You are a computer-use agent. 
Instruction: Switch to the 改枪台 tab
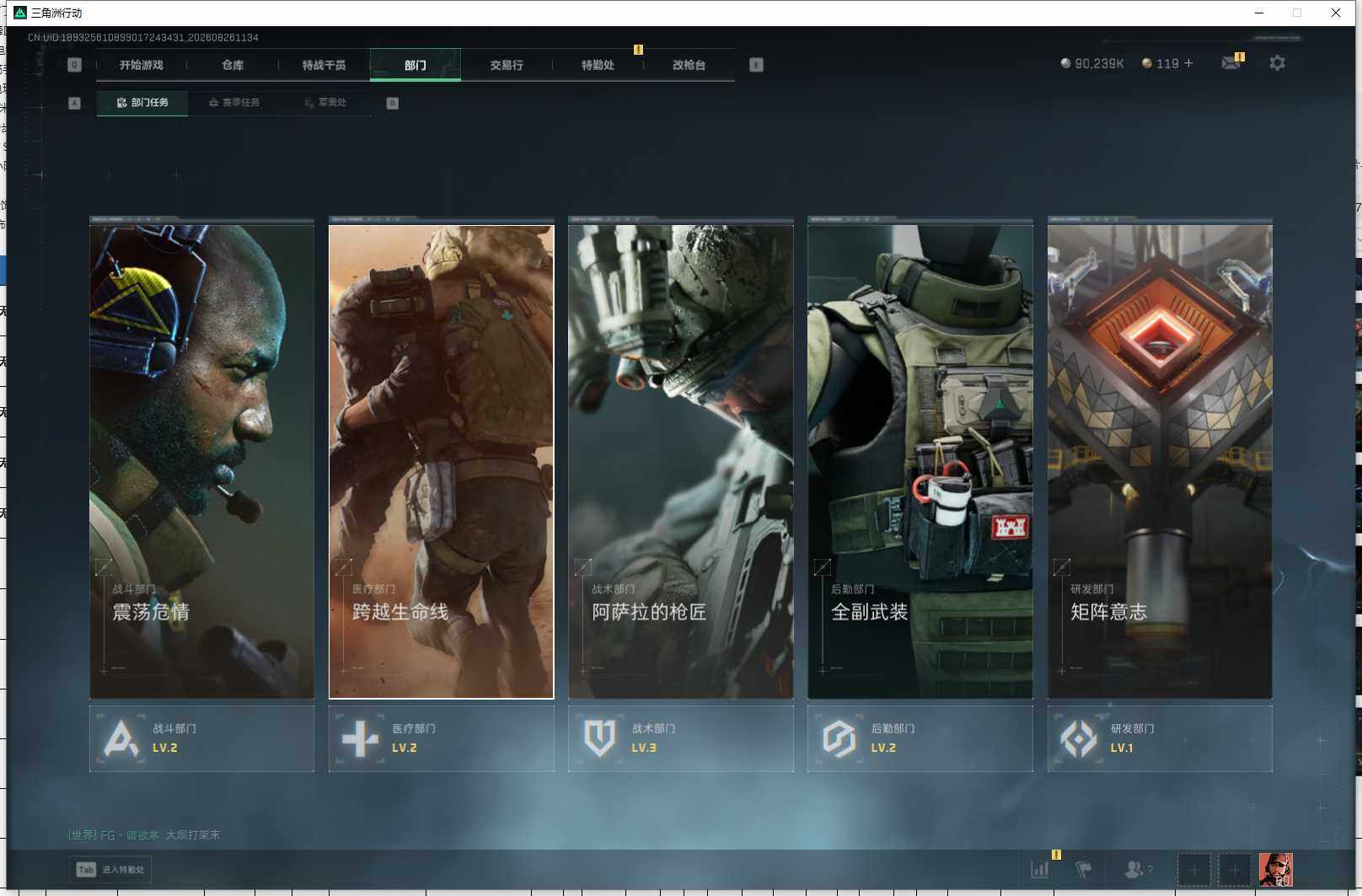[689, 65]
